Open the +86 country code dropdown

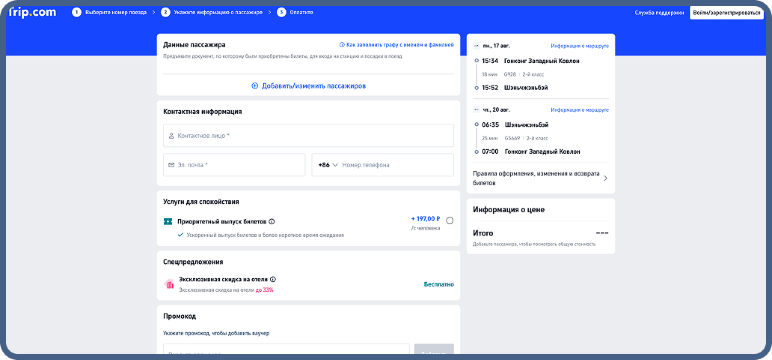pyautogui.click(x=328, y=165)
